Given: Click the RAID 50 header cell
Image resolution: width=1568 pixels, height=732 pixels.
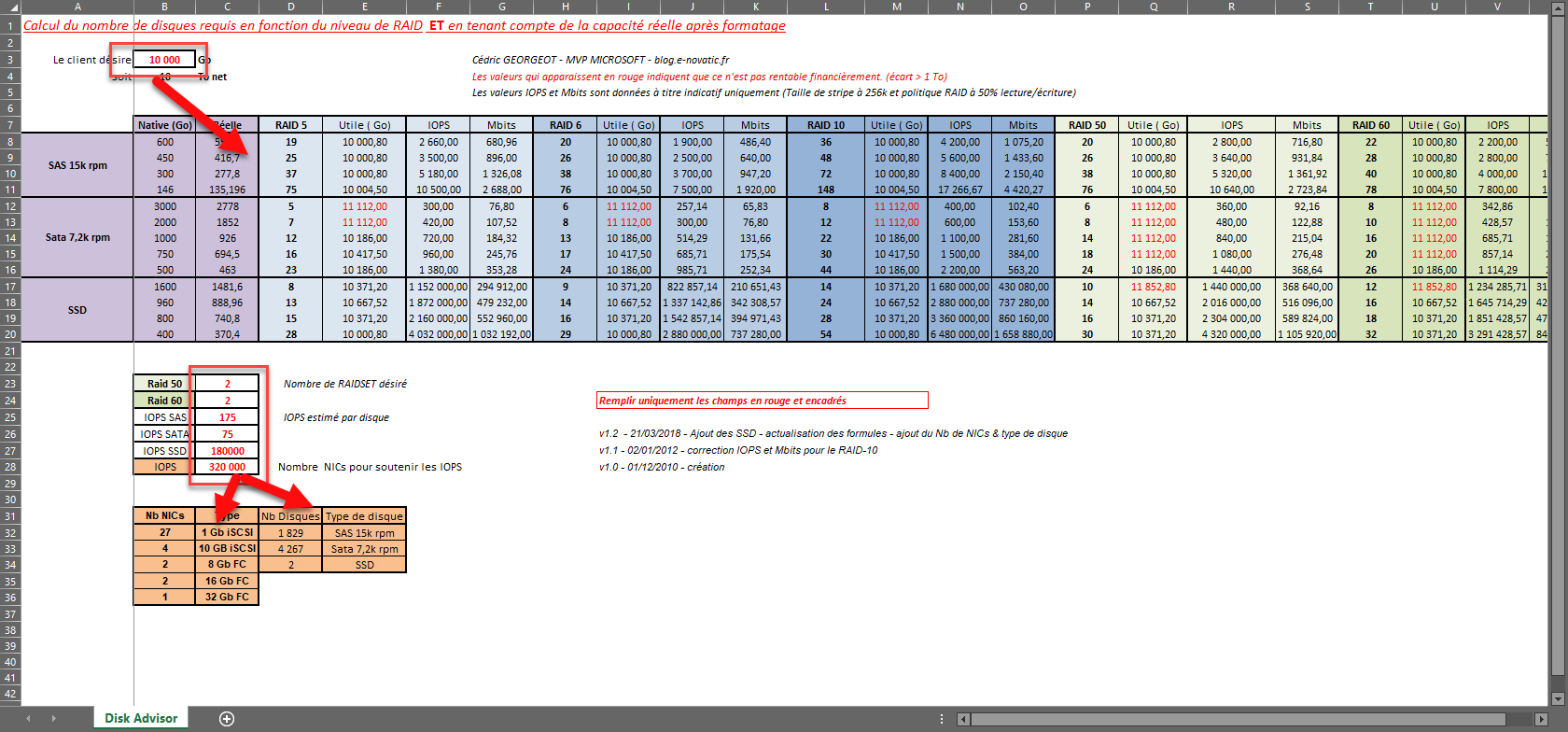Looking at the screenshot, I should 1087,125.
